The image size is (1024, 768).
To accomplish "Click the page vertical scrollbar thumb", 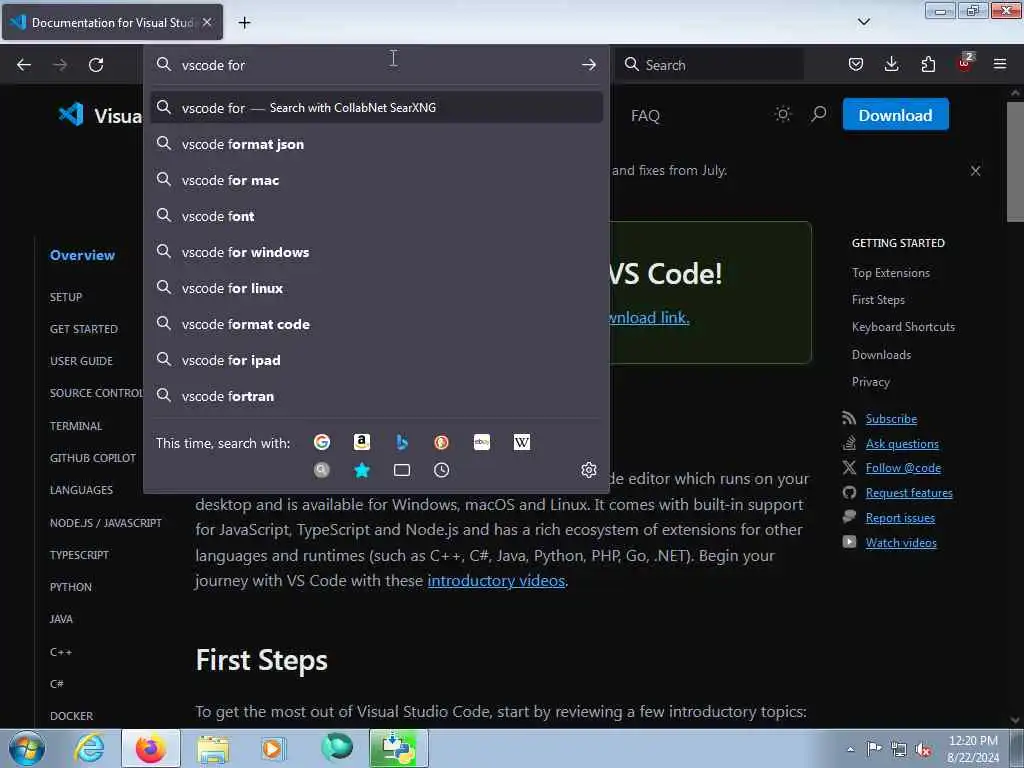I will coord(1015,161).
